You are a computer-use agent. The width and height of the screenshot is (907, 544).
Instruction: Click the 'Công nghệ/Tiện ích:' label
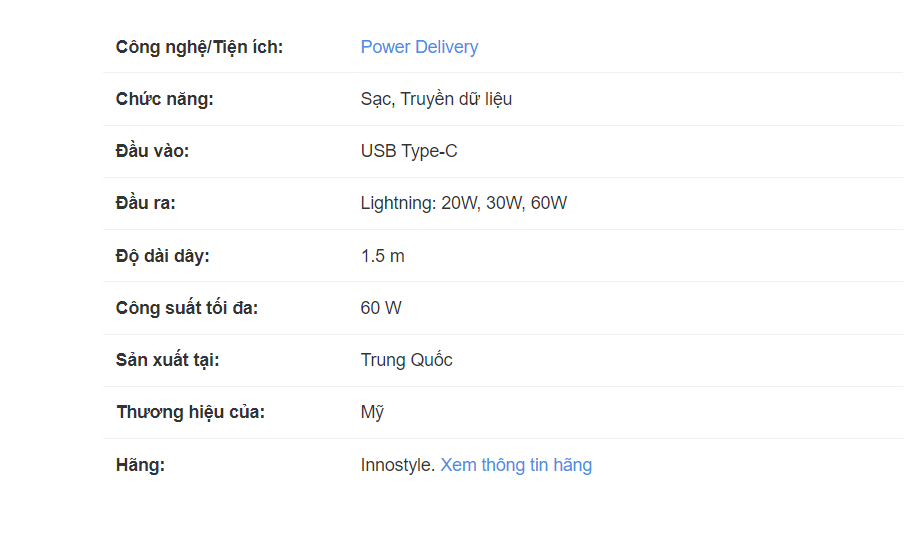(x=199, y=47)
